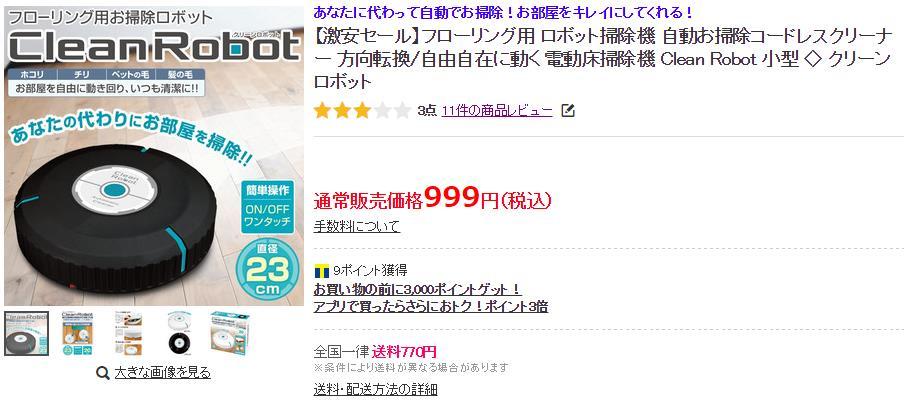
Task: Click the review edit pencil icon
Action: pyautogui.click(x=568, y=110)
